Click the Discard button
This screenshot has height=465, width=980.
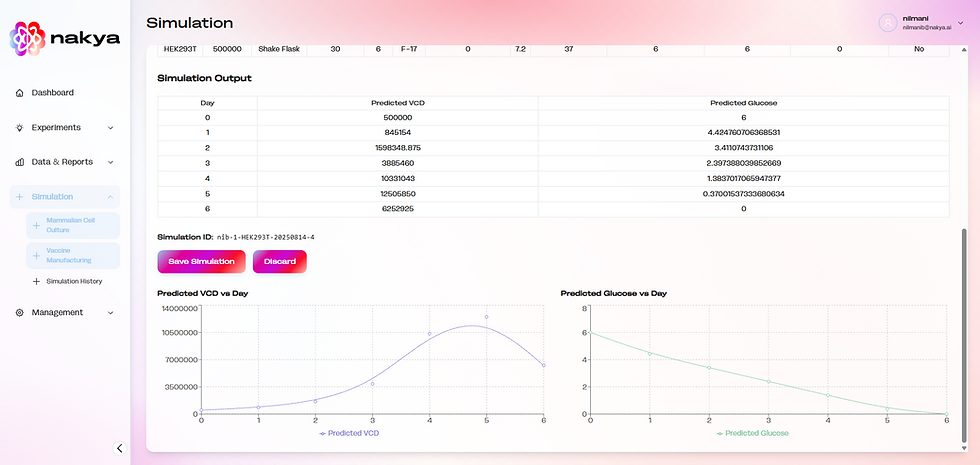tap(279, 262)
